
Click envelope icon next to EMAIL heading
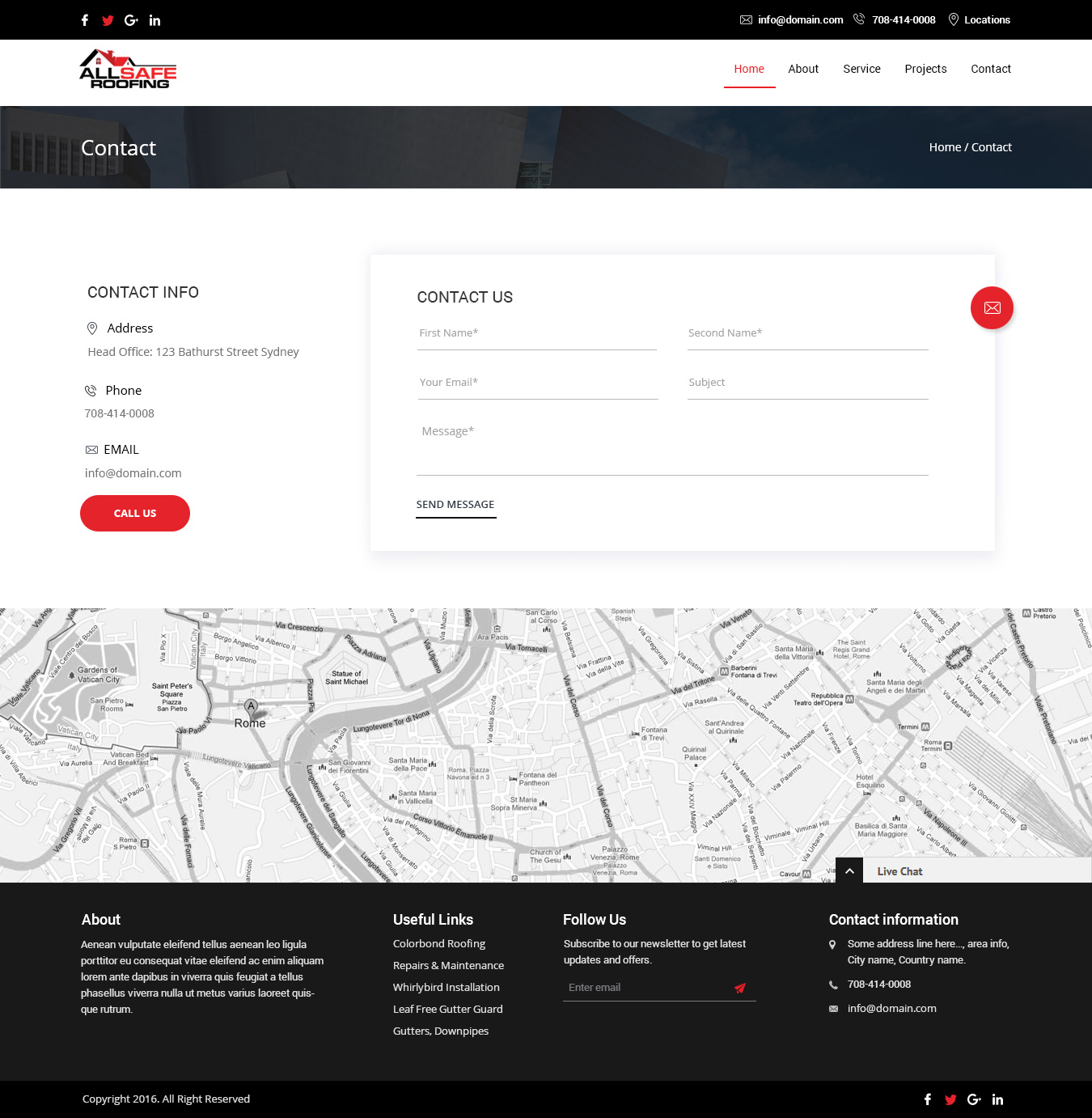tap(91, 450)
